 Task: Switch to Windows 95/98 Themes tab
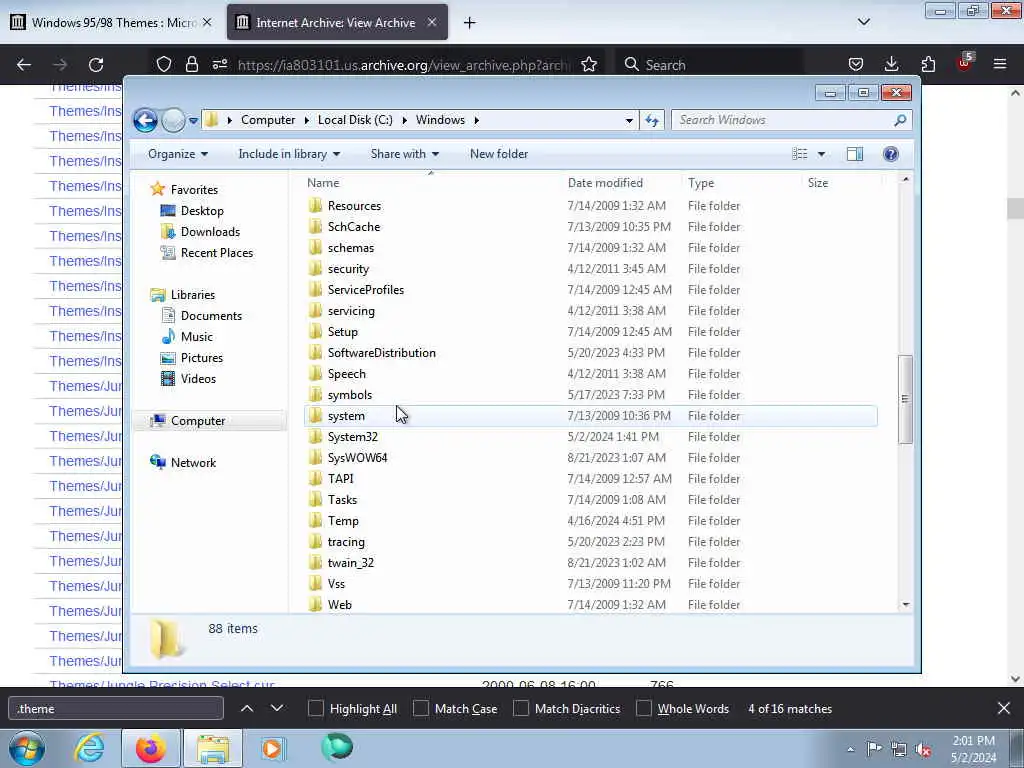[112, 23]
